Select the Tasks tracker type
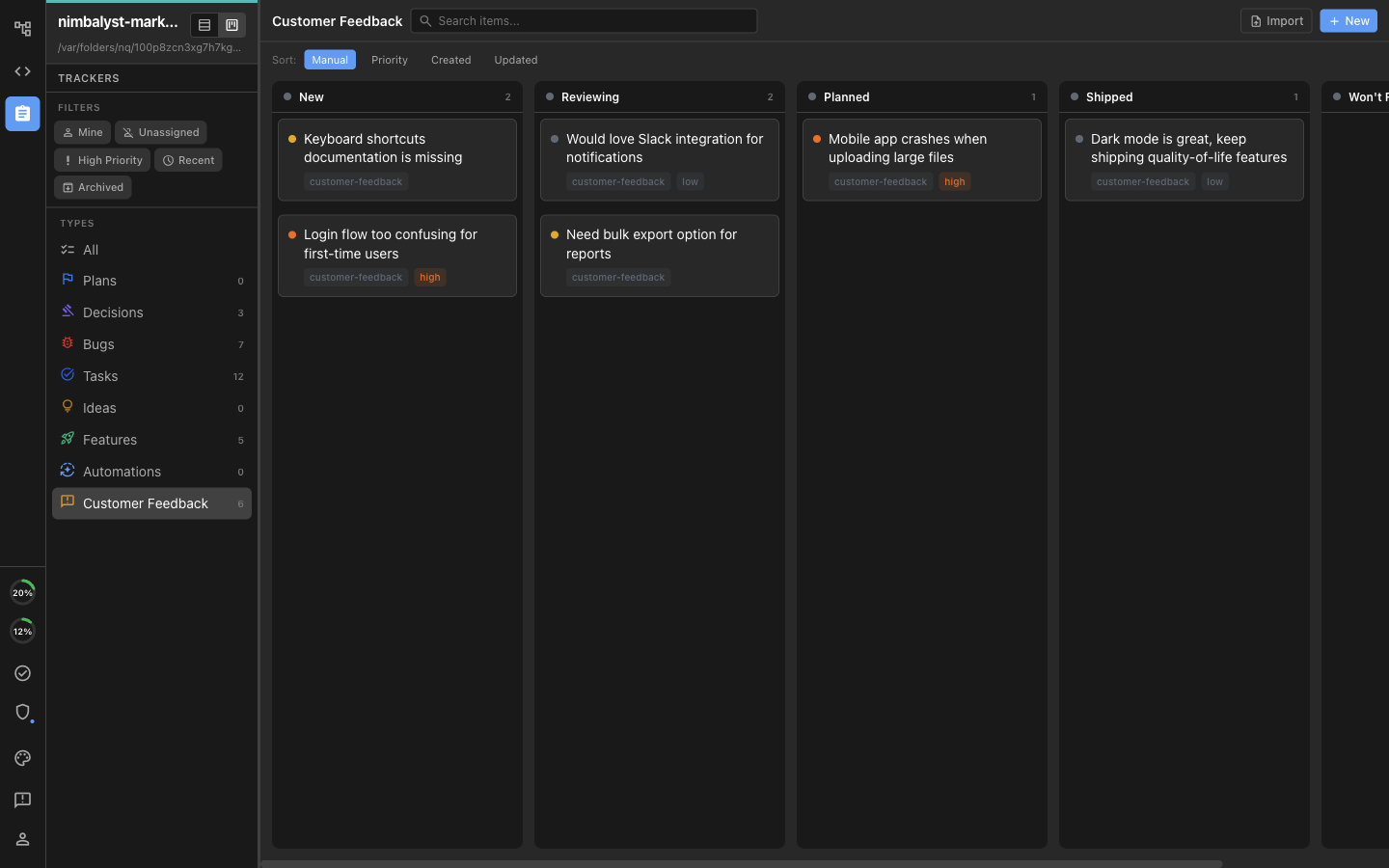Image resolution: width=1389 pixels, height=868 pixels. 151,376
